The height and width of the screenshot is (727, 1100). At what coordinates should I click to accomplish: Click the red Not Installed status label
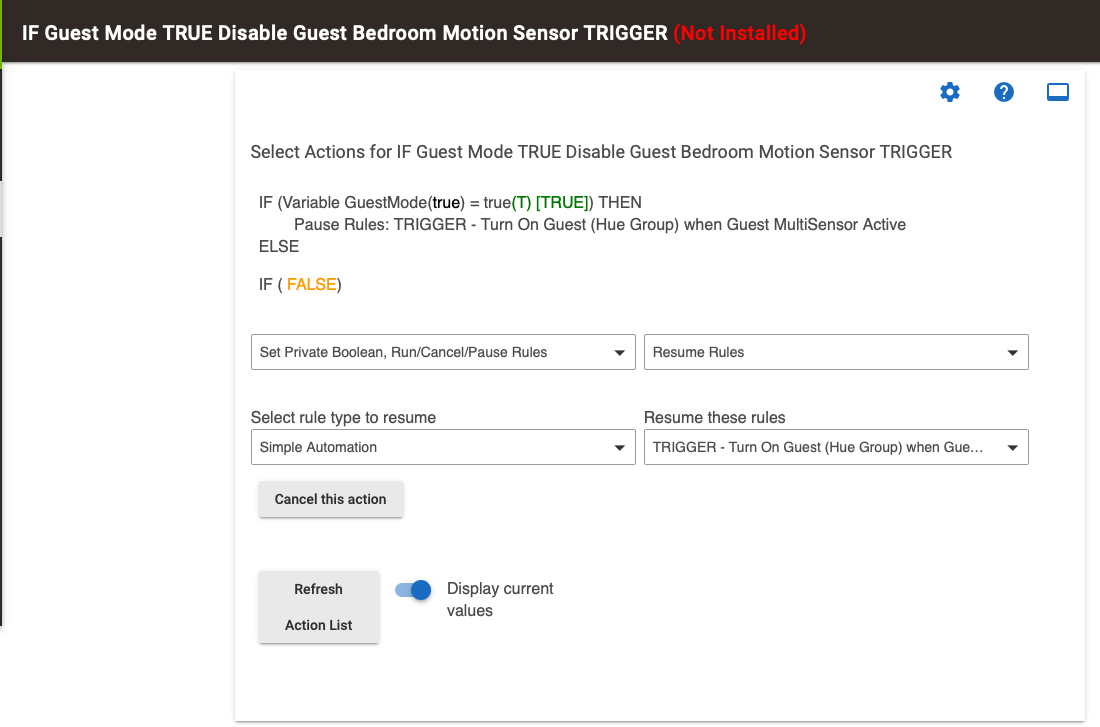(739, 33)
